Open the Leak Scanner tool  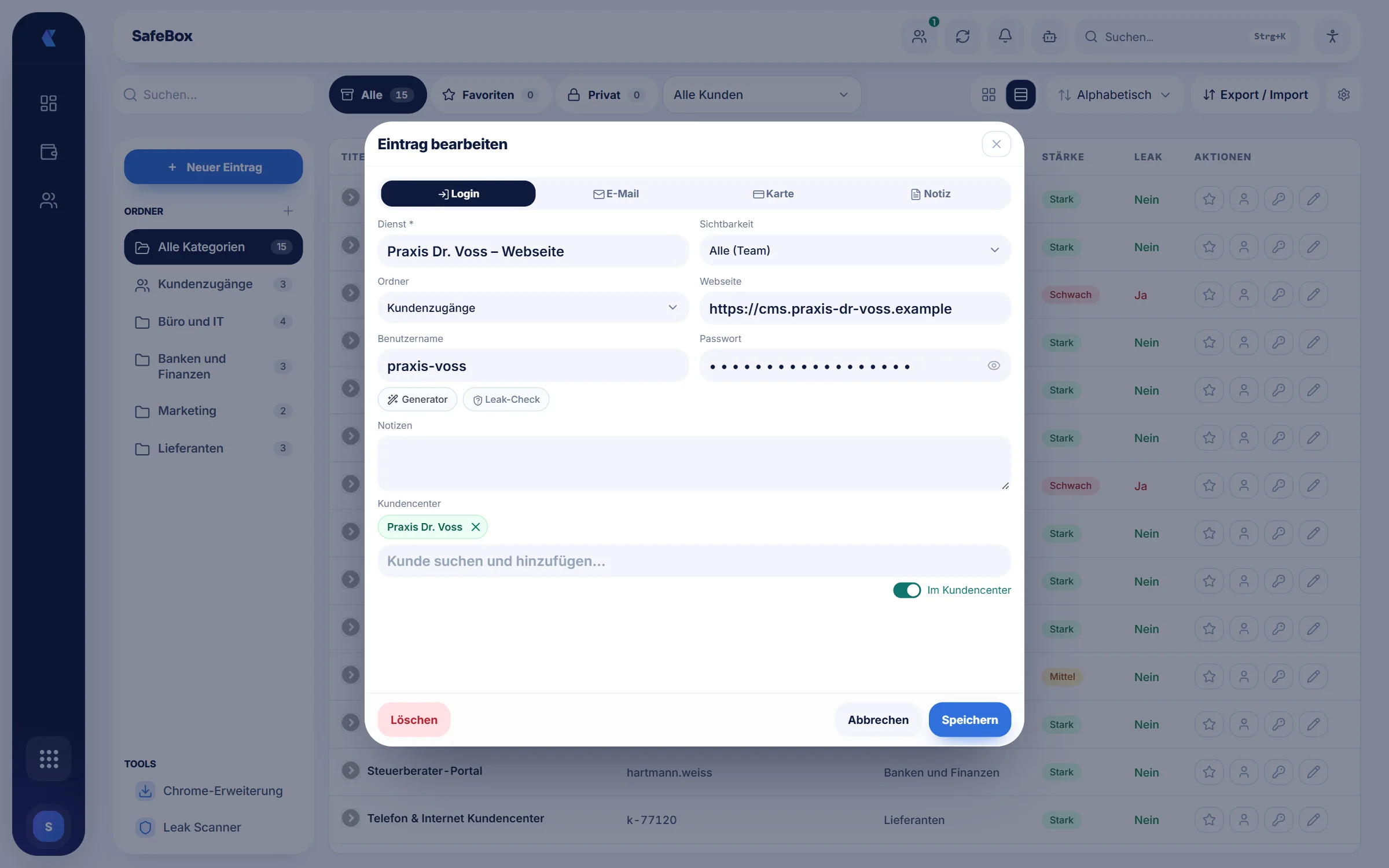(x=201, y=827)
